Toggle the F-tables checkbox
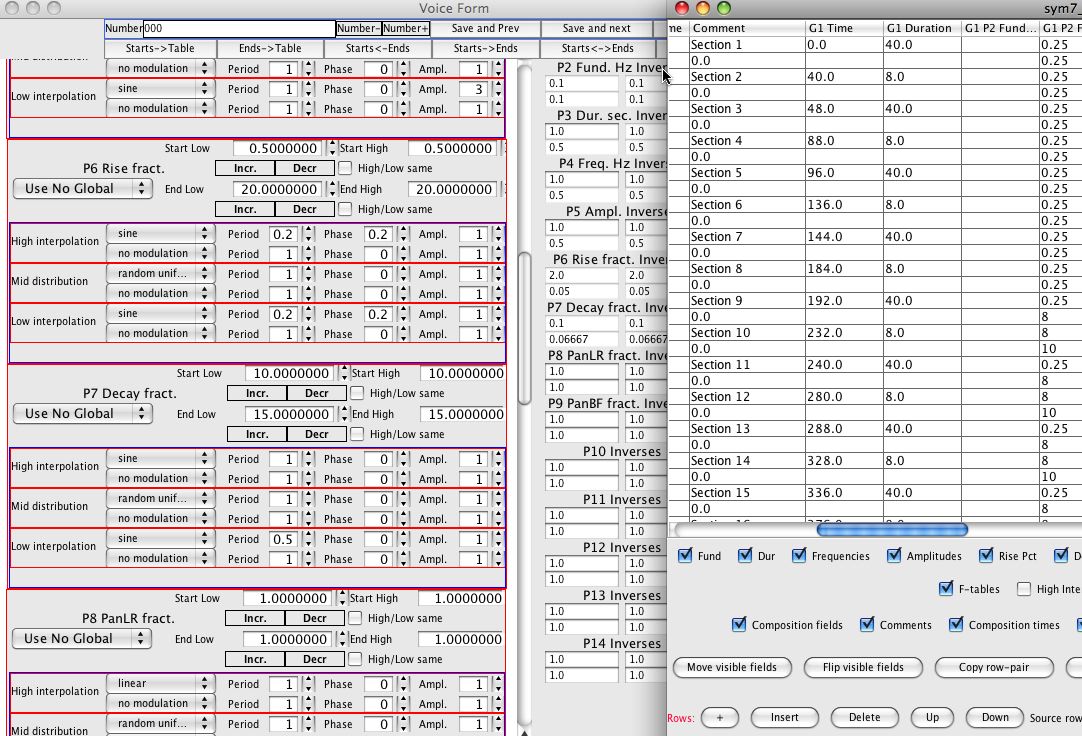The width and height of the screenshot is (1082, 736). (946, 588)
